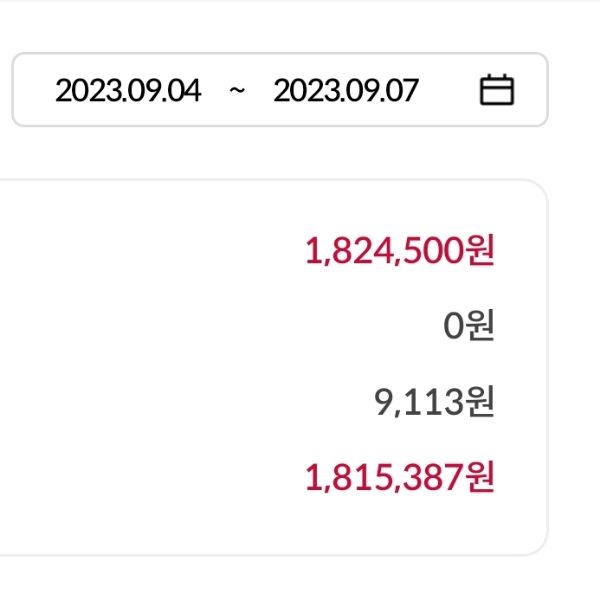The height and width of the screenshot is (600, 600).
Task: Click the start date 2023.09.04
Action: click(x=128, y=91)
